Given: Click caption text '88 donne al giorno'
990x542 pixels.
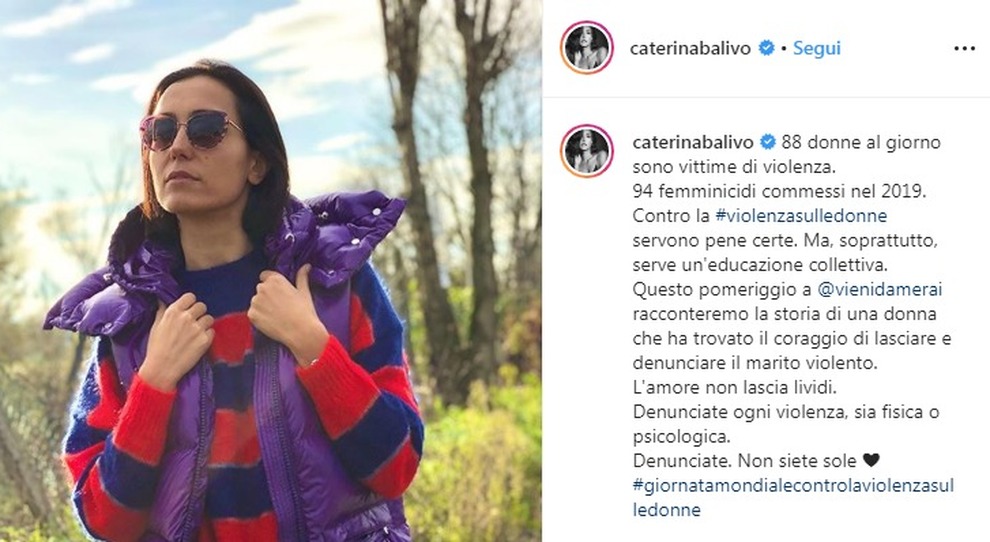Looking at the screenshot, I should click(x=861, y=143).
